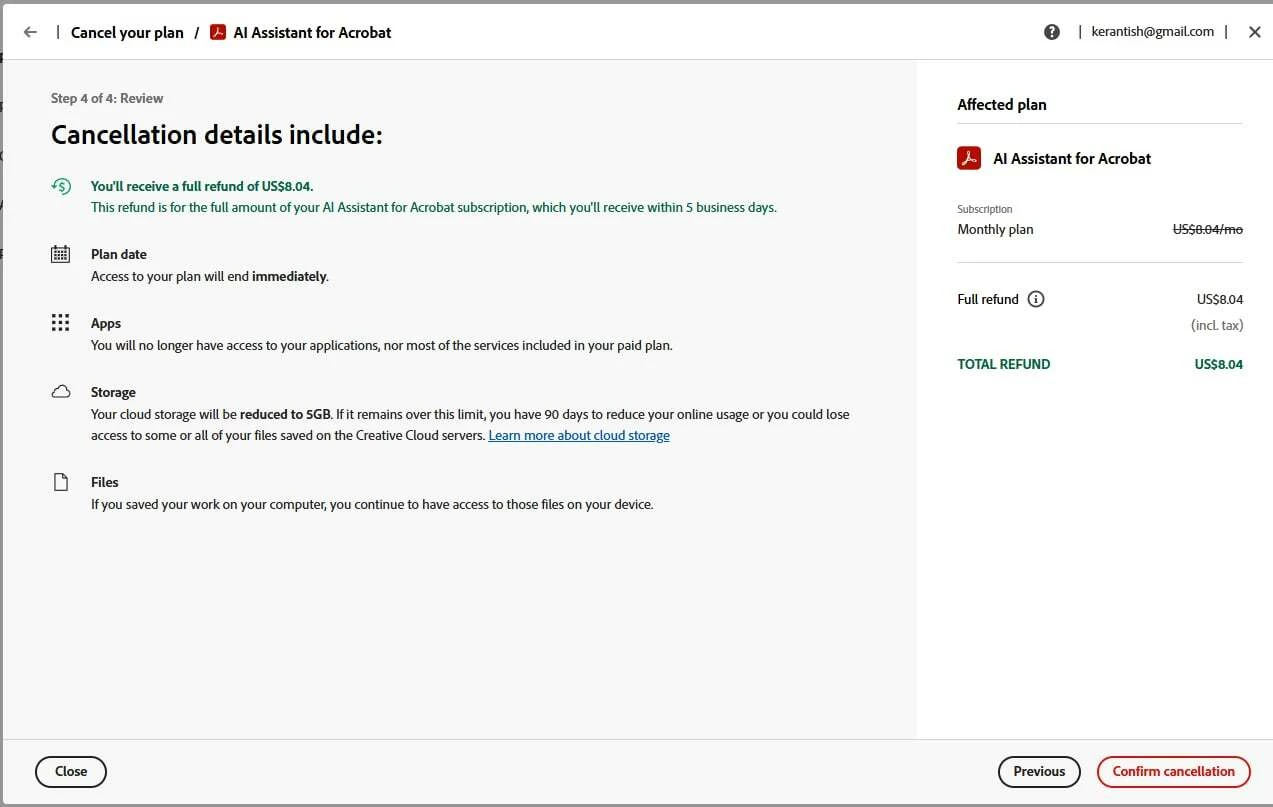Click the Plan date calendar icon
Screen dimensions: 1273x807
click(x=61, y=254)
